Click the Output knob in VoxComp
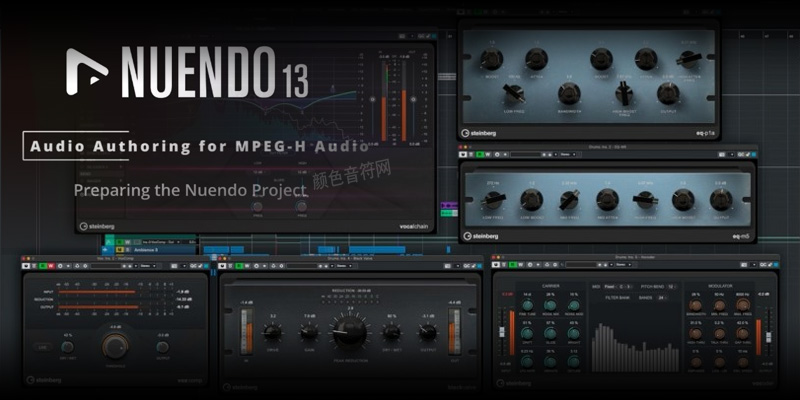The width and height of the screenshot is (800, 400). (163, 347)
